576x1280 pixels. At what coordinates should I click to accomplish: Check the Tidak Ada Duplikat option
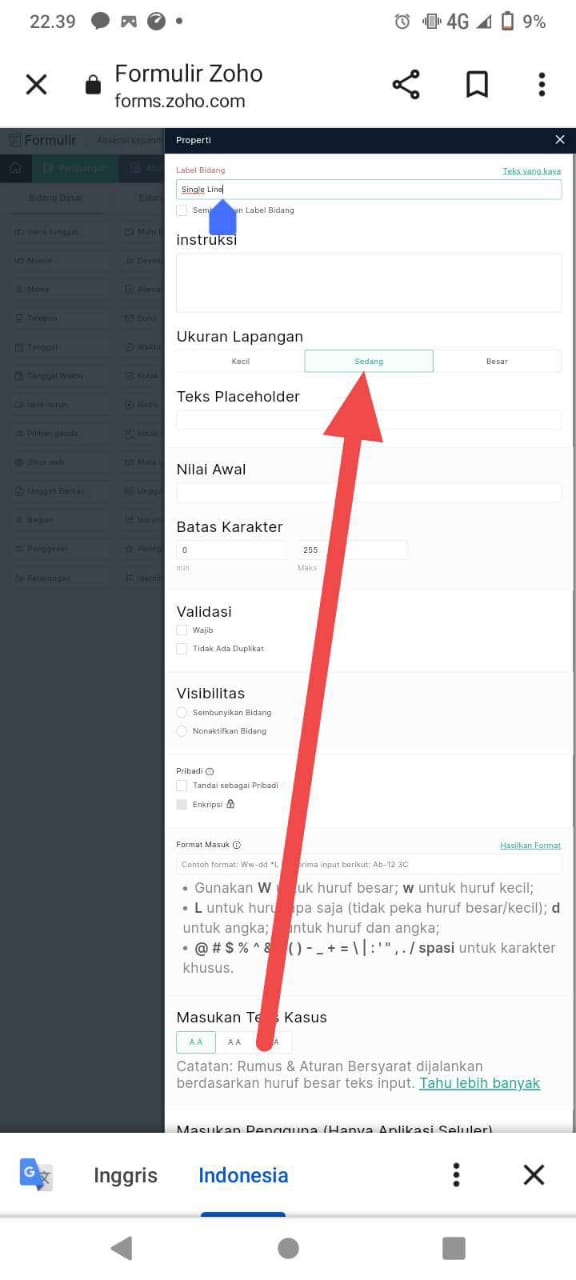[182, 649]
